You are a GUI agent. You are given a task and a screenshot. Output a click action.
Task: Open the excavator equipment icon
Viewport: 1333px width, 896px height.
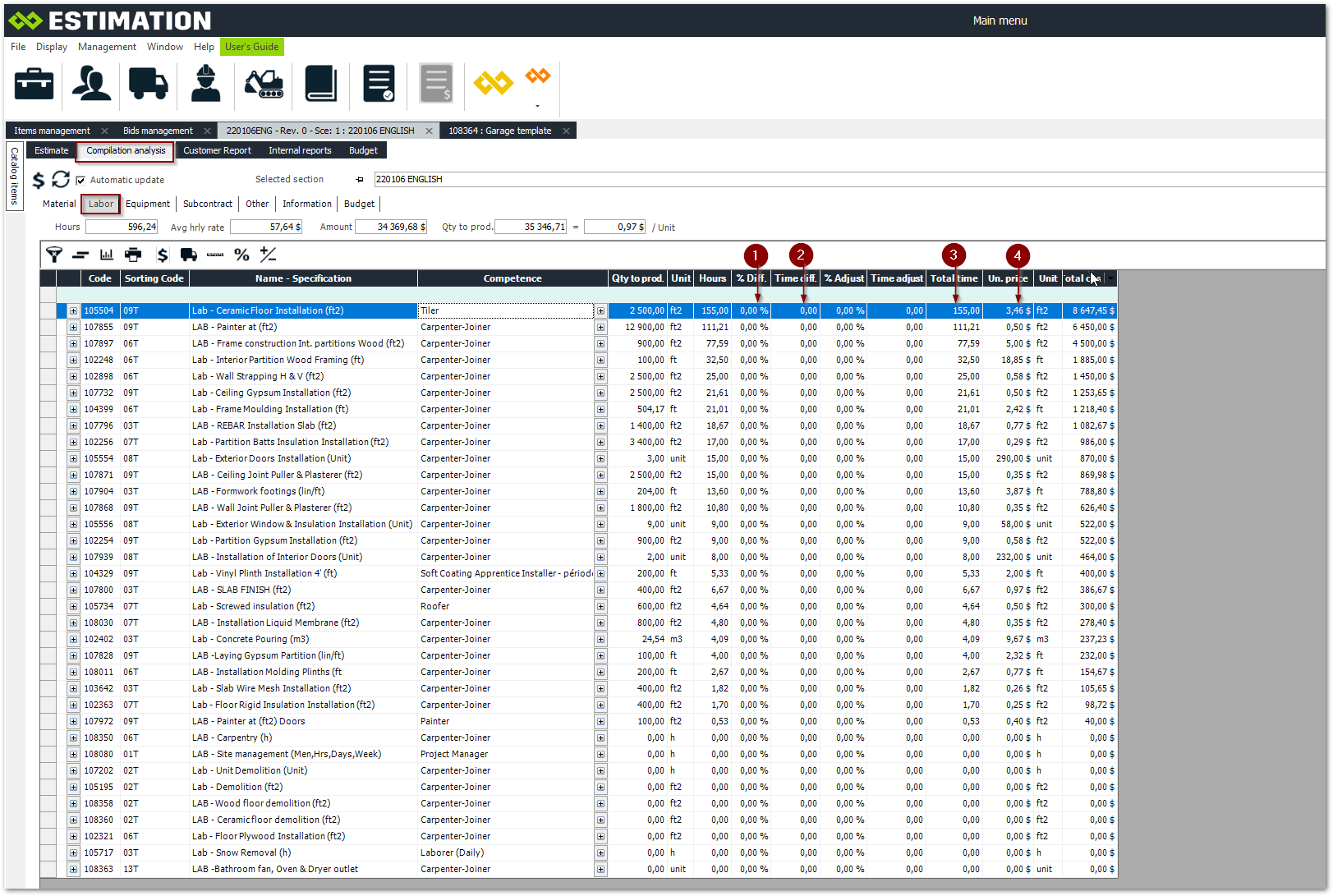(264, 84)
